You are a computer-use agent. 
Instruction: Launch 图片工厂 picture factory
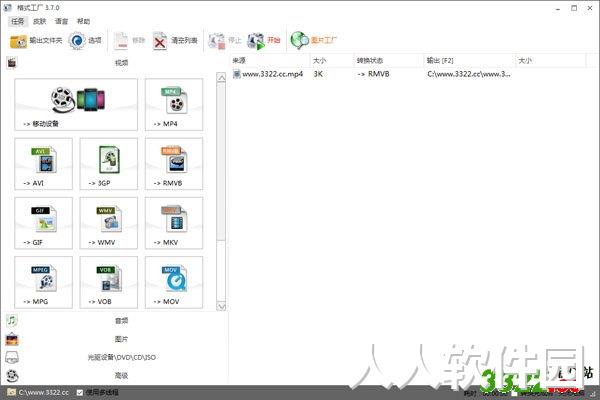coord(313,40)
